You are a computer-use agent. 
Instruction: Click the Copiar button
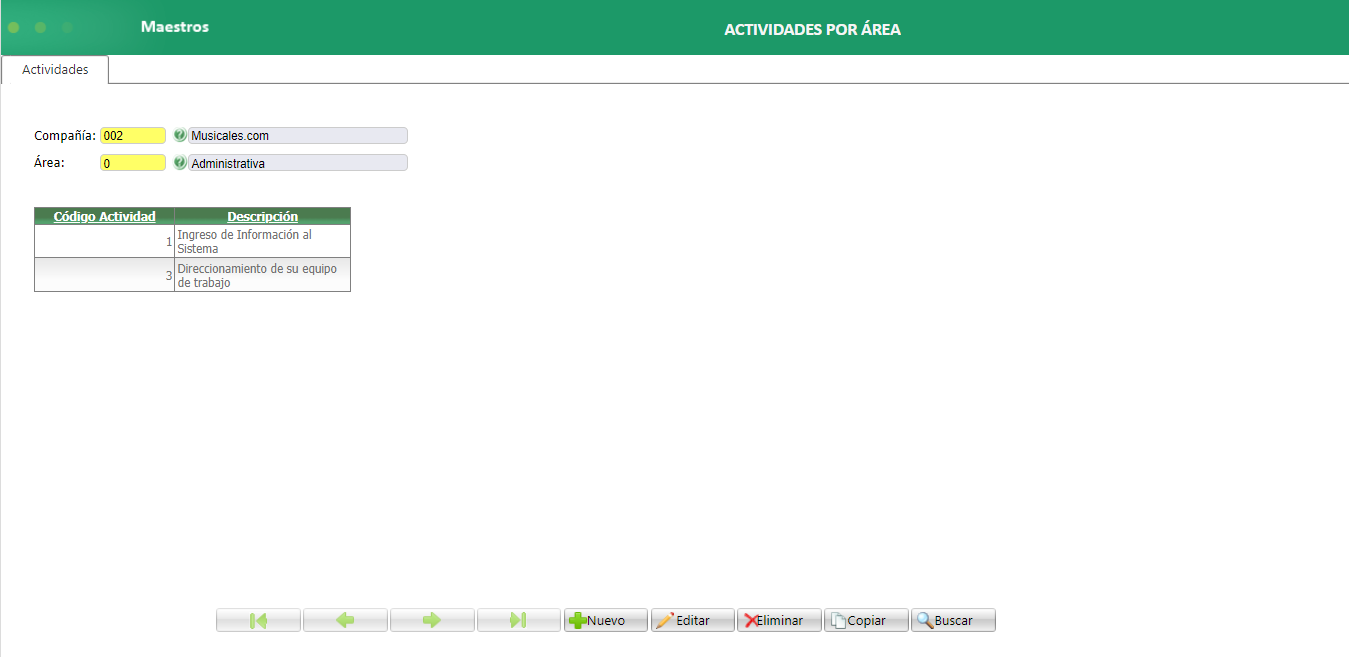click(866, 620)
